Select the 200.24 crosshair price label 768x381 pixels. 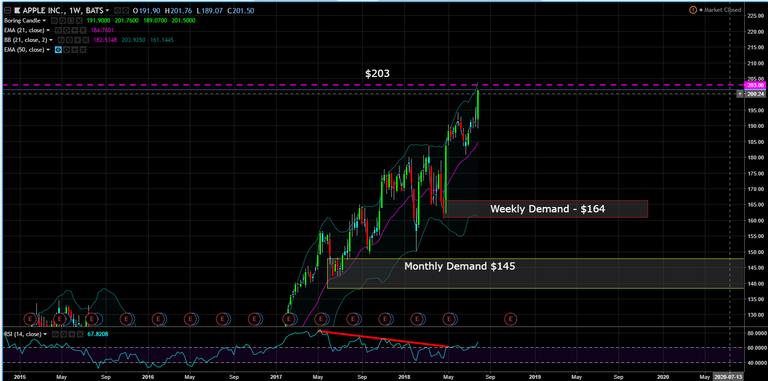755,94
